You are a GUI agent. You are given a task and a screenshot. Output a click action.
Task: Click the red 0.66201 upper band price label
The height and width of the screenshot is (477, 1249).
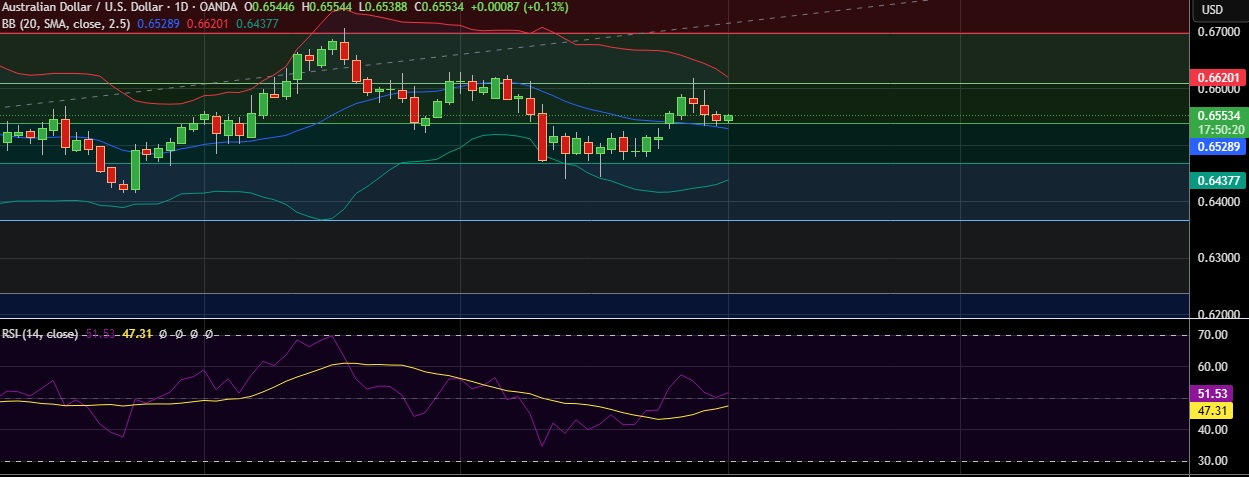pos(1216,77)
